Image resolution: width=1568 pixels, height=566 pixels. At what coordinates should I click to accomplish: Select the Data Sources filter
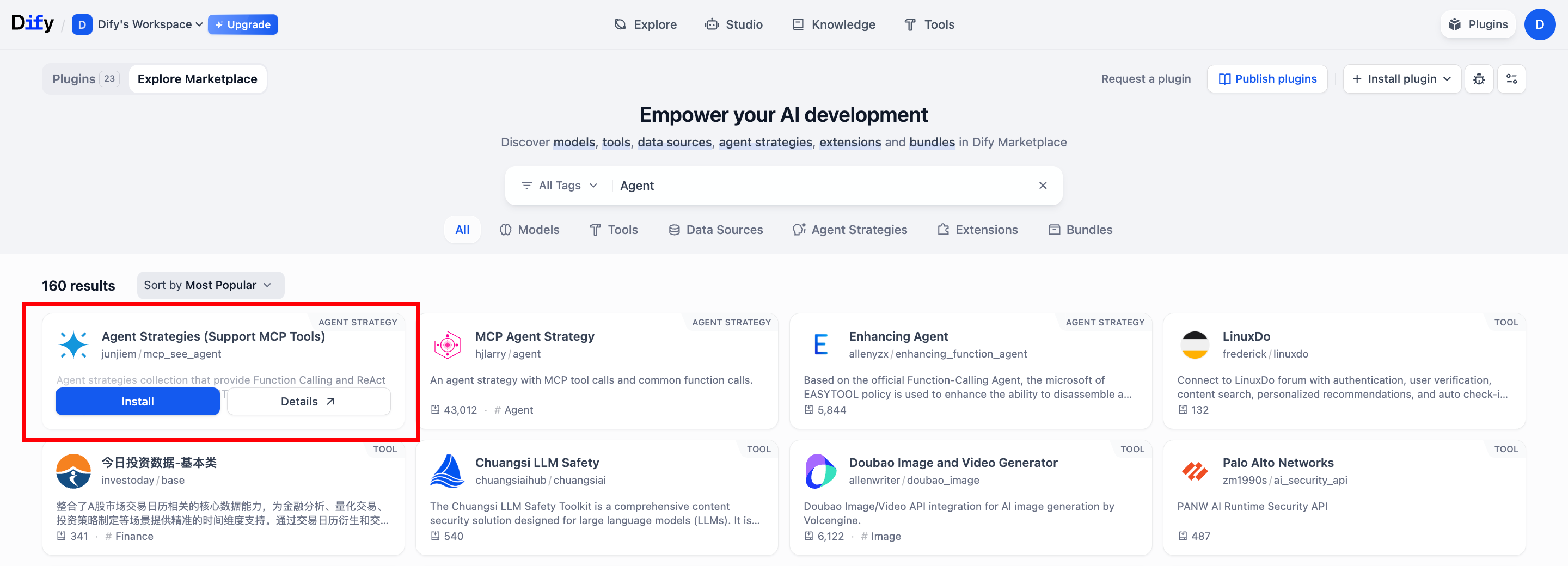(715, 230)
